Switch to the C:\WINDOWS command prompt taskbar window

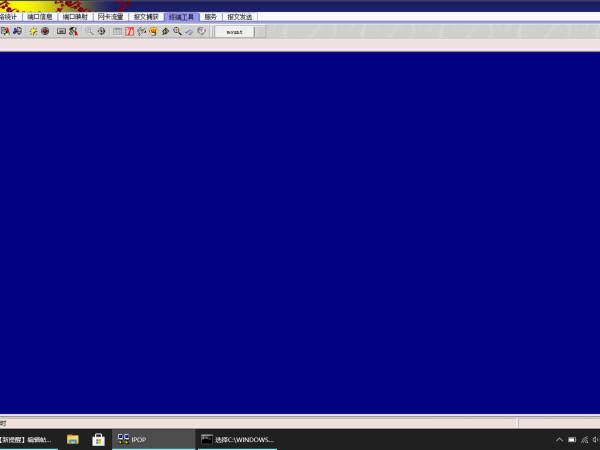click(x=237, y=439)
